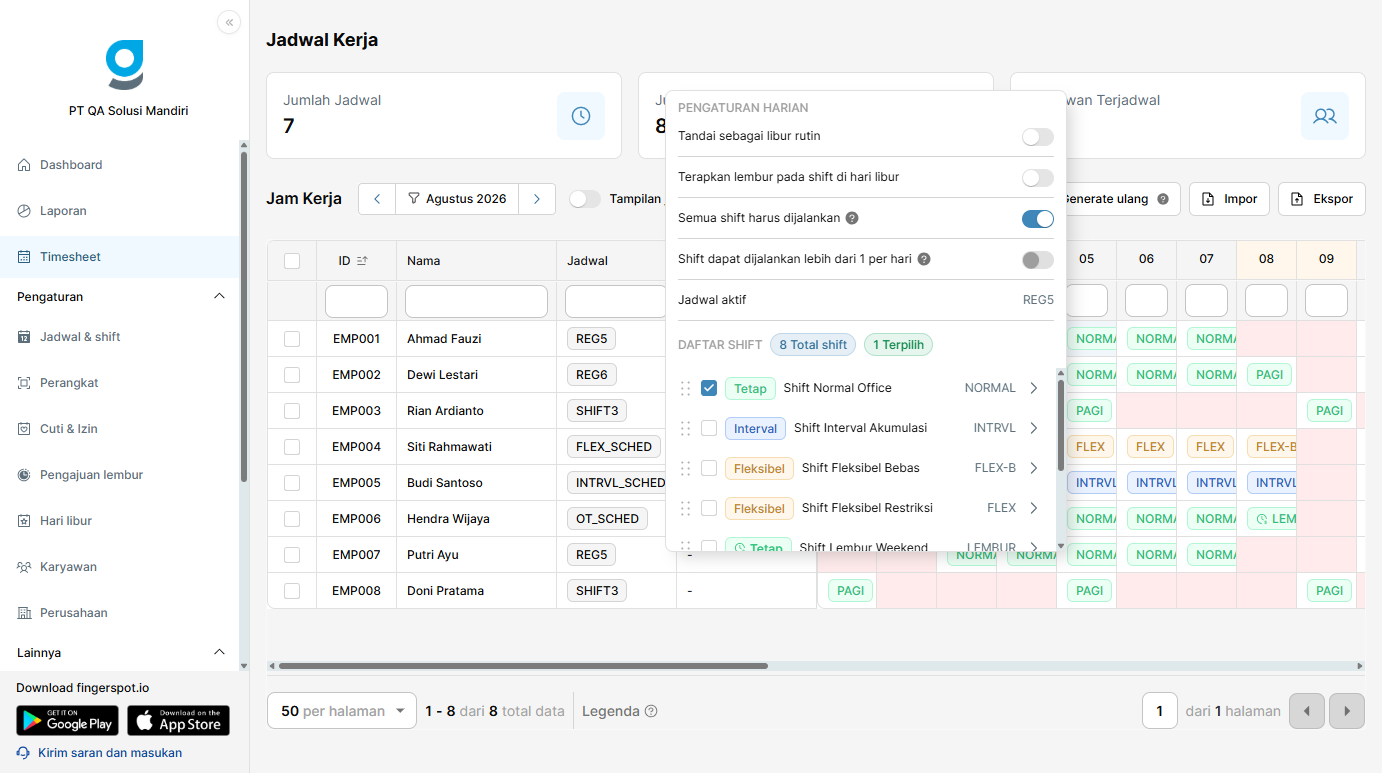Expand Shift Fleksibel Bebas details chevron

click(x=1034, y=468)
